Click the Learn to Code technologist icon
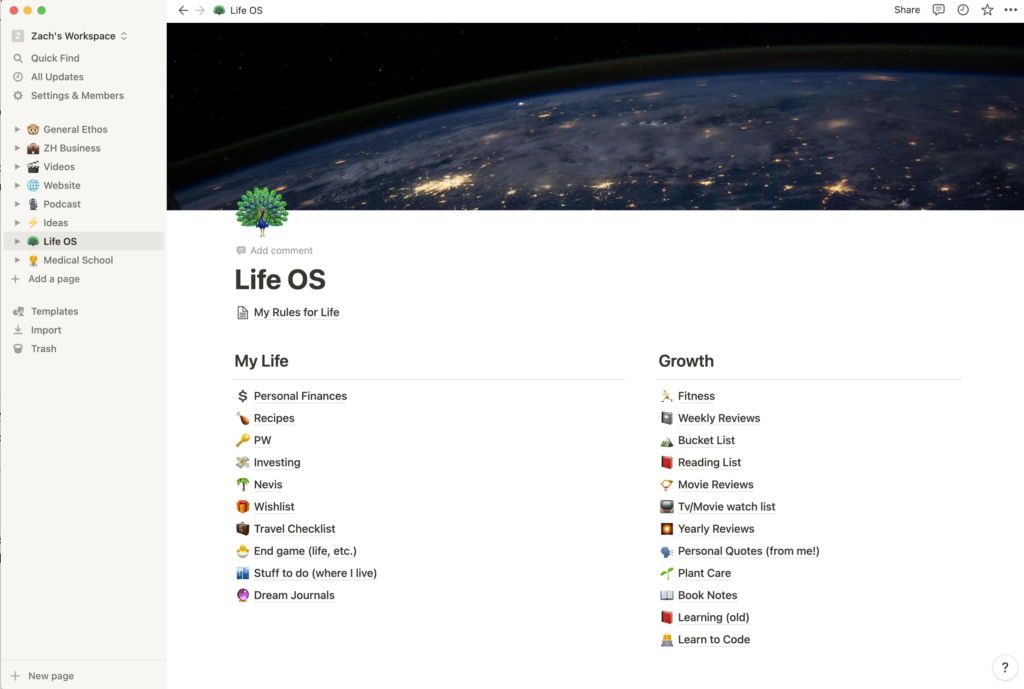 [x=666, y=639]
